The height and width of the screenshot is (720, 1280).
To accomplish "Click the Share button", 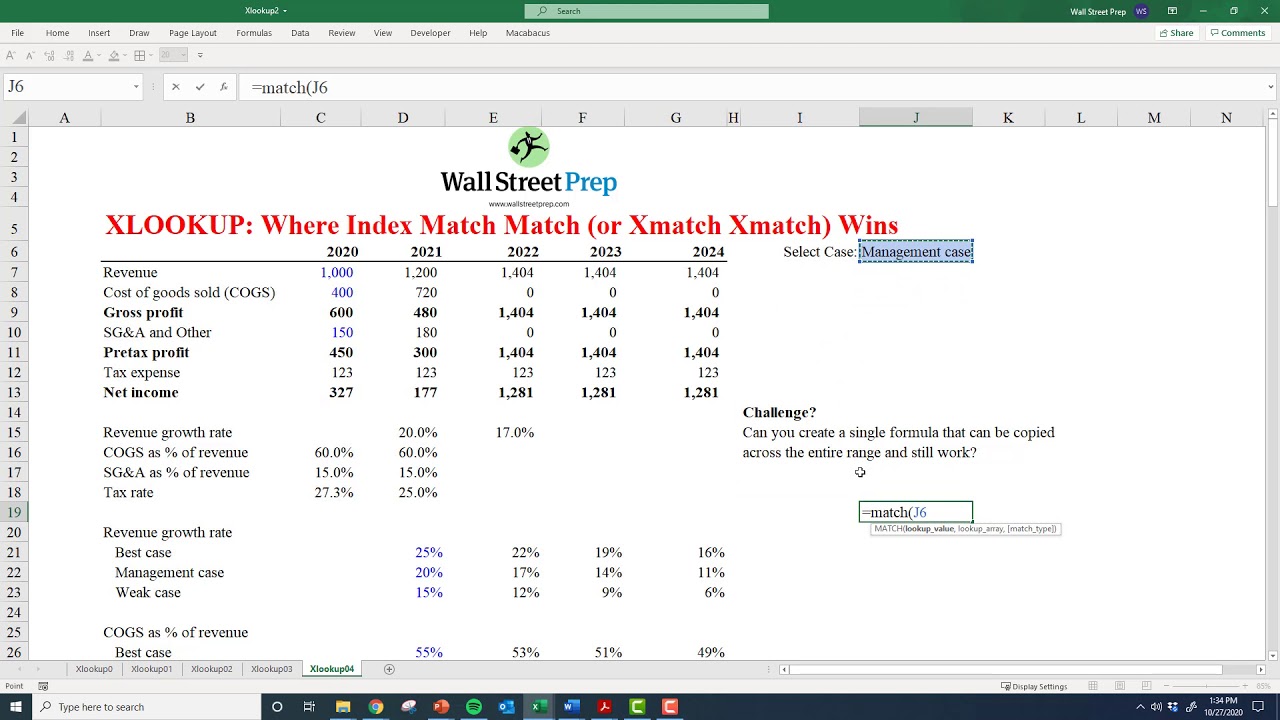I will [1176, 33].
